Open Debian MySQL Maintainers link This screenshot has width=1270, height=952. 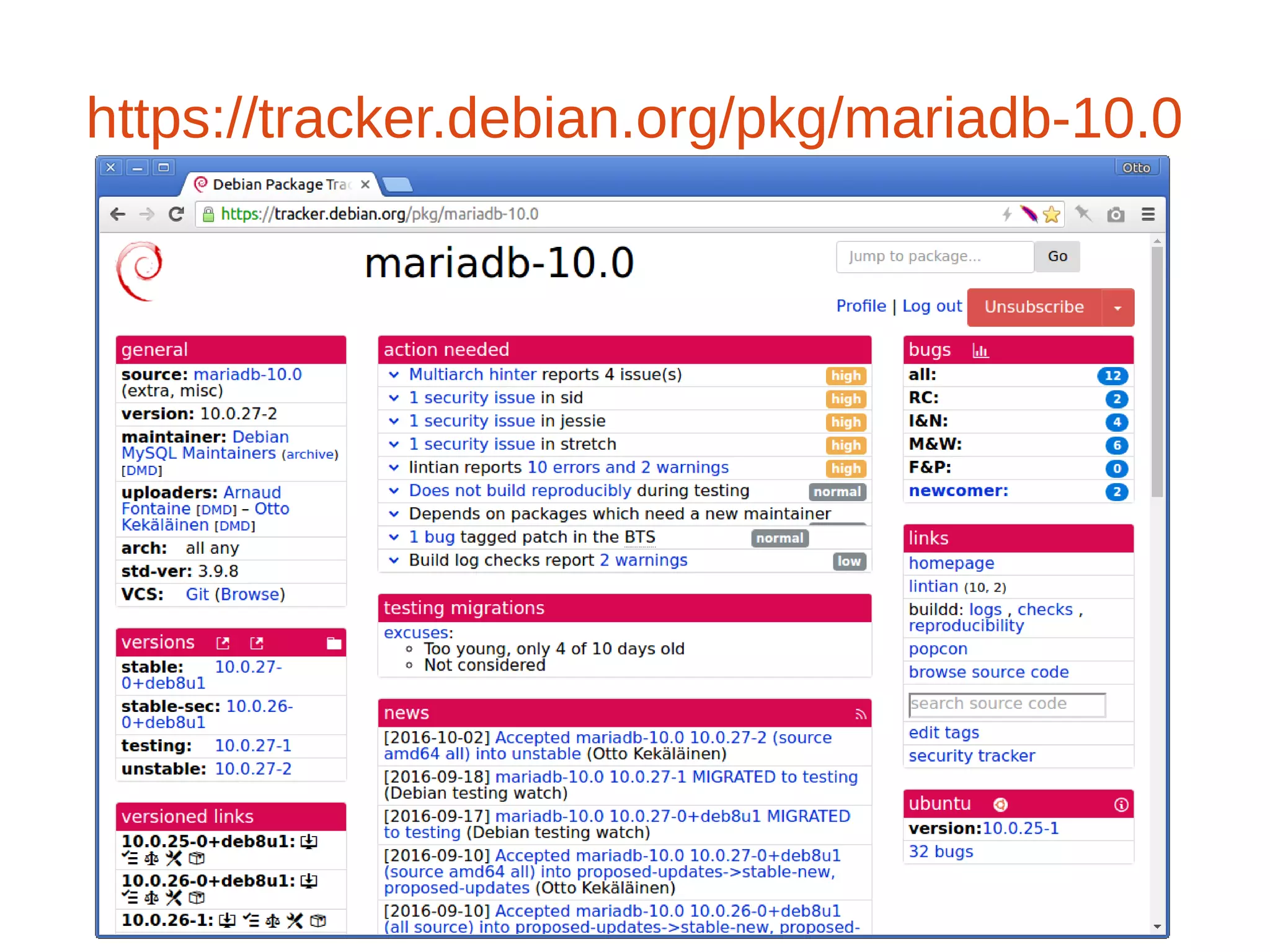(x=205, y=445)
